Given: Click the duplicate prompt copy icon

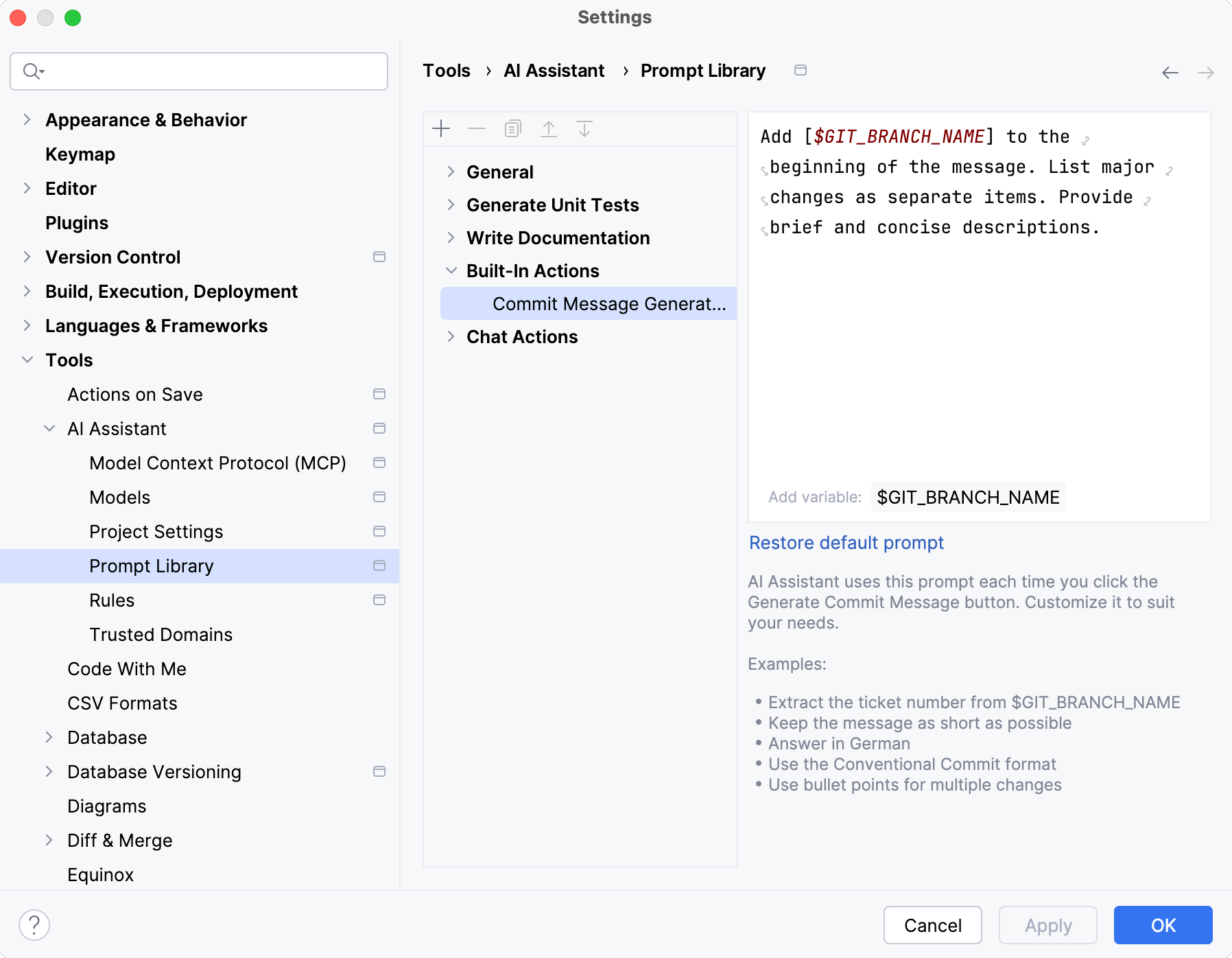Looking at the screenshot, I should 512,129.
